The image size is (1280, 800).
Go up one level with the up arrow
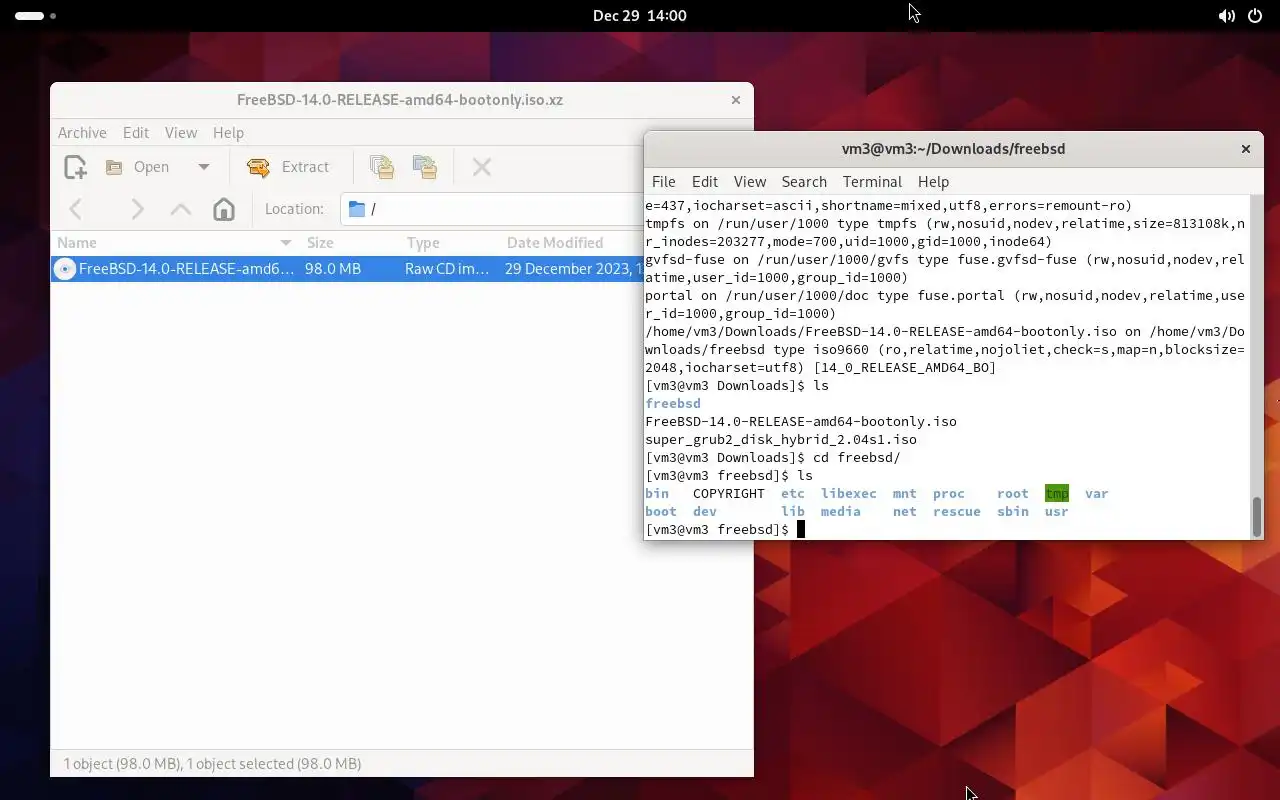[181, 209]
